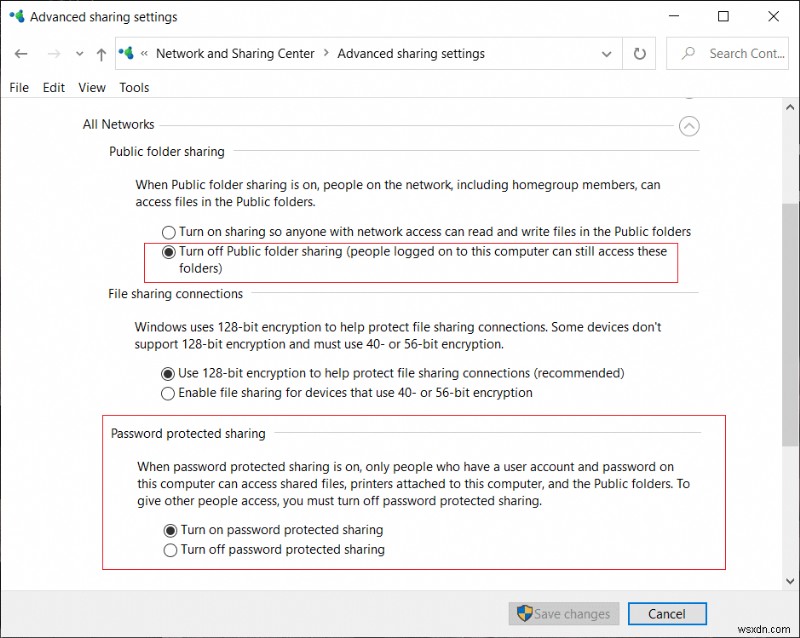This screenshot has width=800, height=638.
Task: Click the search magnifier icon
Action: [688, 53]
